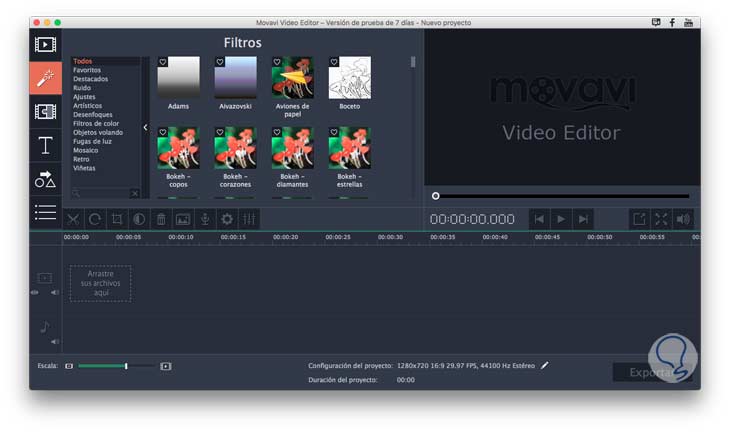Toggle video track linked-audio visibility icon
730x432 pixels.
(34, 292)
